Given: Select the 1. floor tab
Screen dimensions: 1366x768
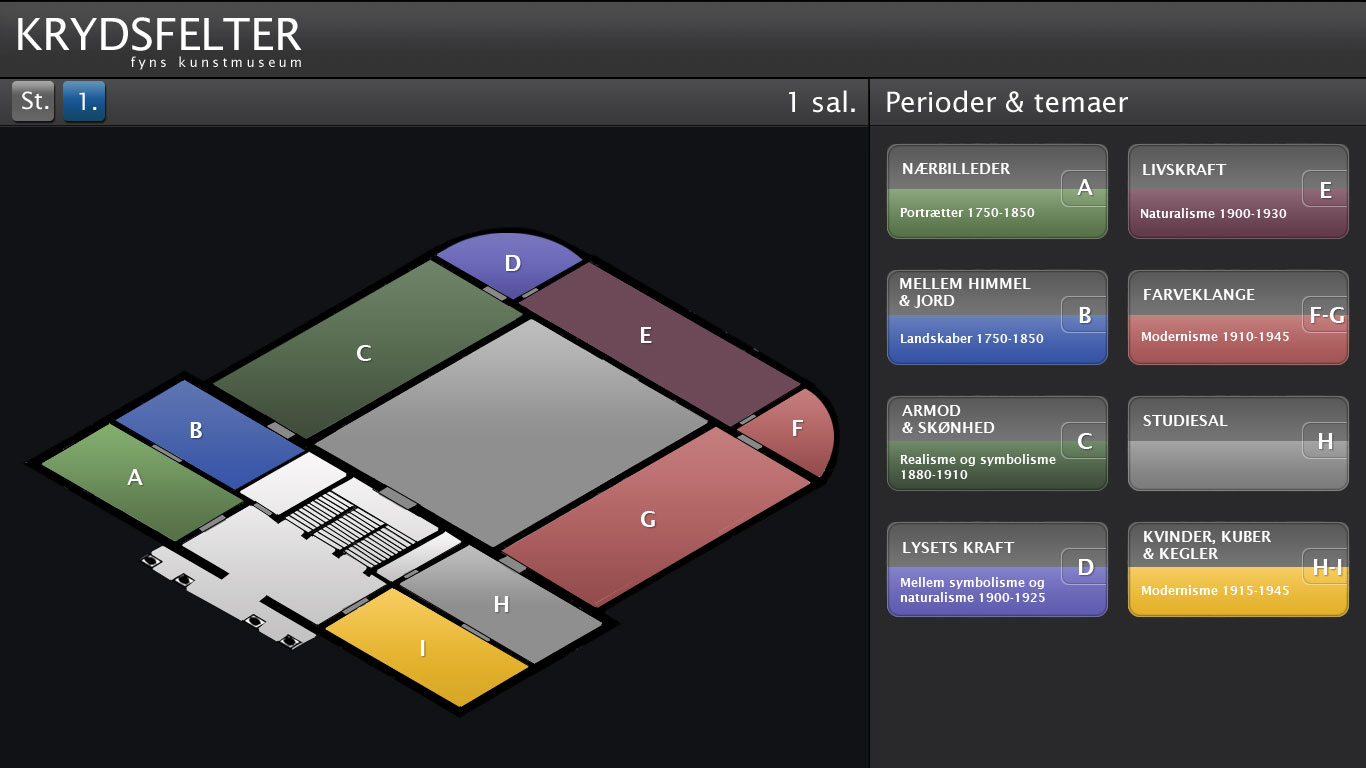Looking at the screenshot, I should (x=84, y=102).
